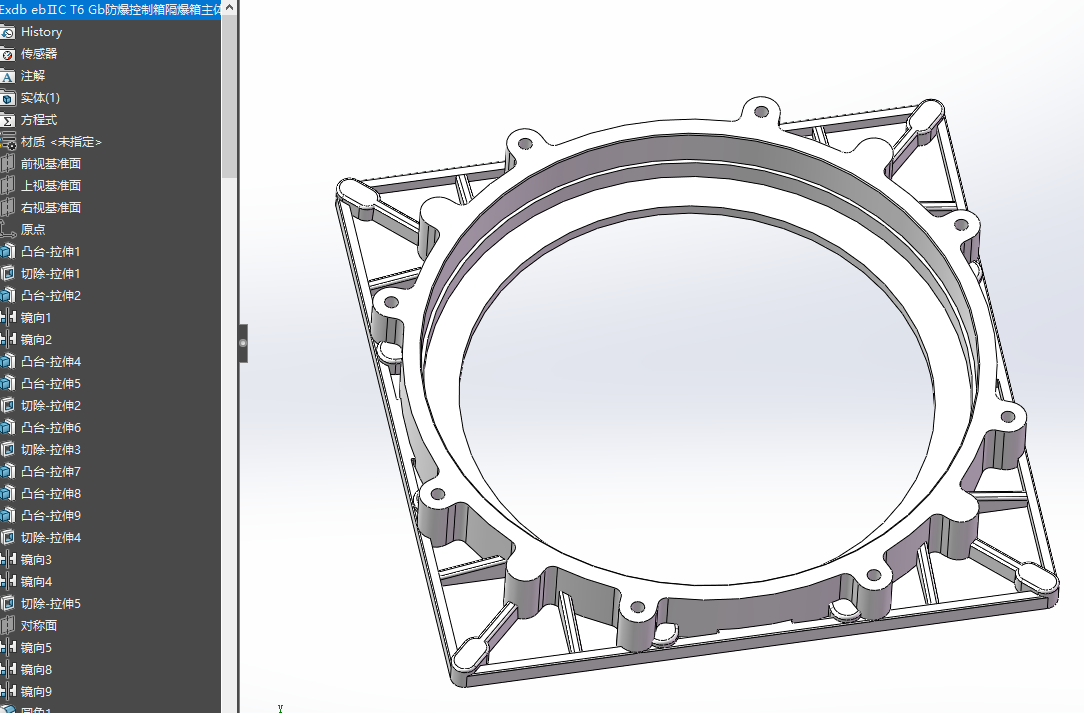Select the 凸台-拉伸7 feature
The image size is (1084, 713).
tap(50, 472)
